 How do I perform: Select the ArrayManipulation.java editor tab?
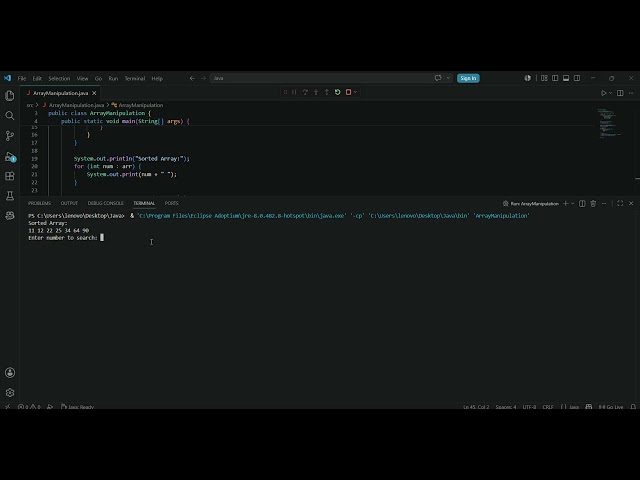pyautogui.click(x=61, y=93)
